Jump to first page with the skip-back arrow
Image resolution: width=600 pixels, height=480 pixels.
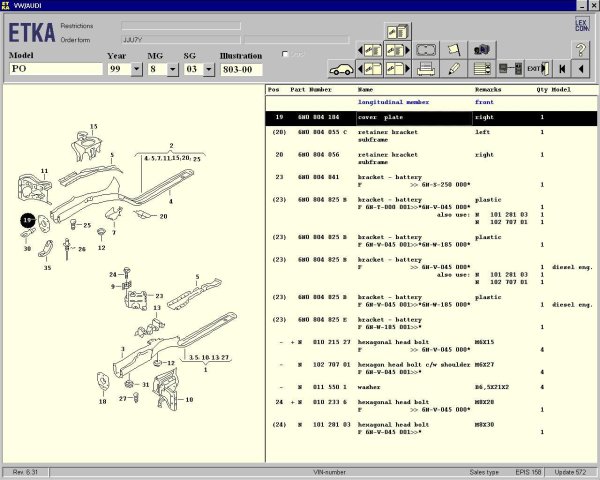pyautogui.click(x=562, y=69)
